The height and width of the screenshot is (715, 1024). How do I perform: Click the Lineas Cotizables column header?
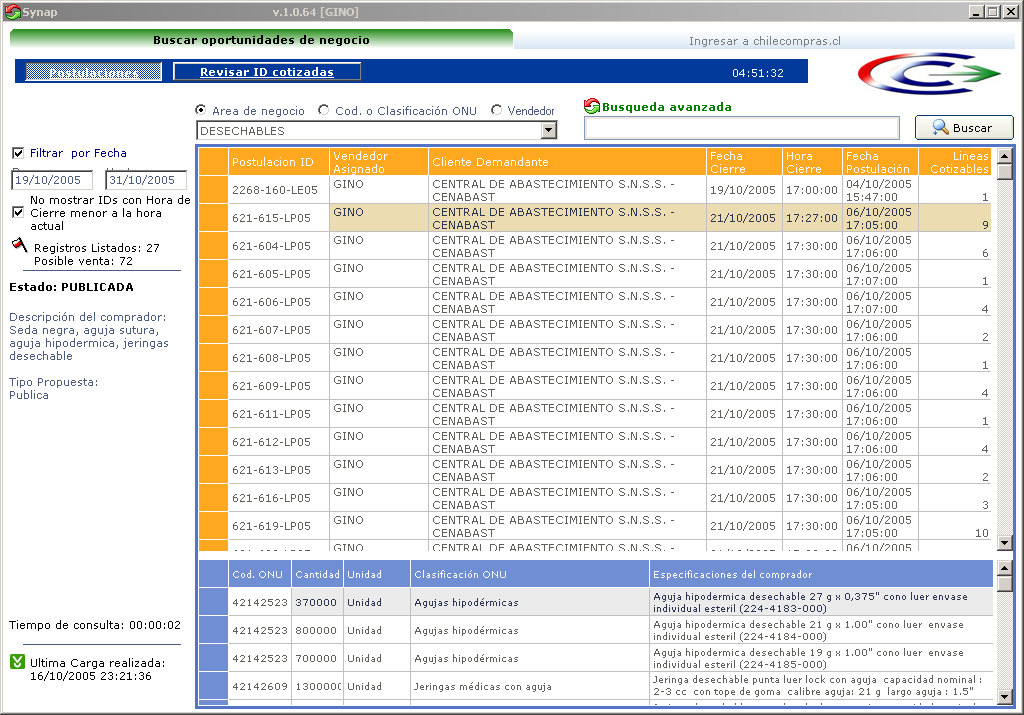point(955,161)
